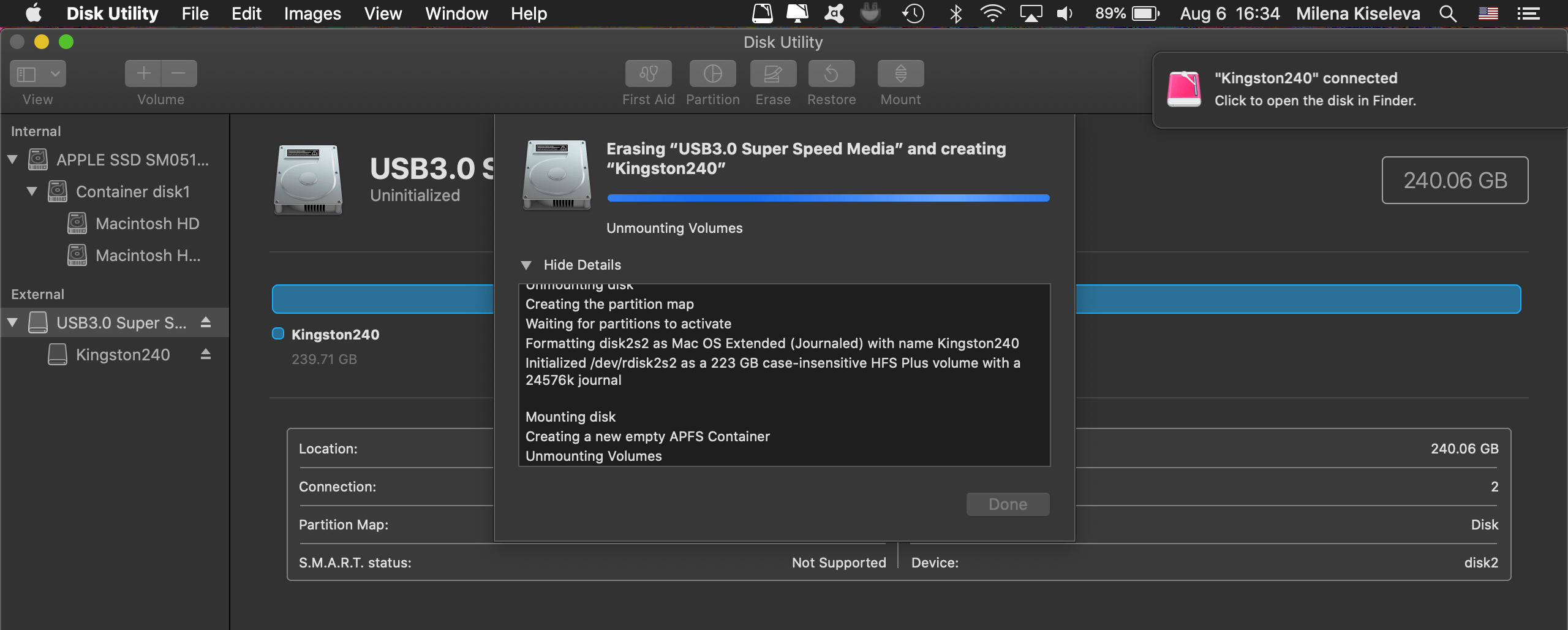Select the Restore toolbar icon
Screen dimensions: 1568x630
[831, 74]
